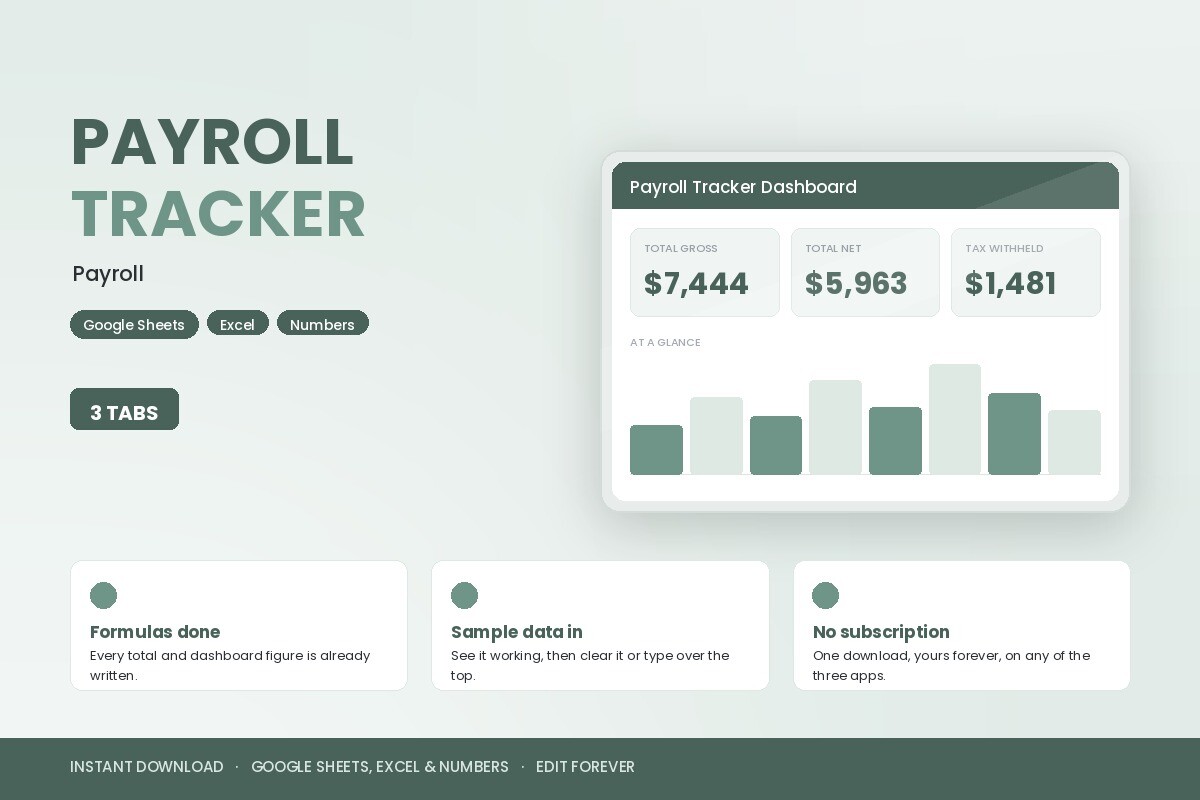
Task: Click the INSTANT DOWNLOAD footer text
Action: pyautogui.click(x=147, y=767)
